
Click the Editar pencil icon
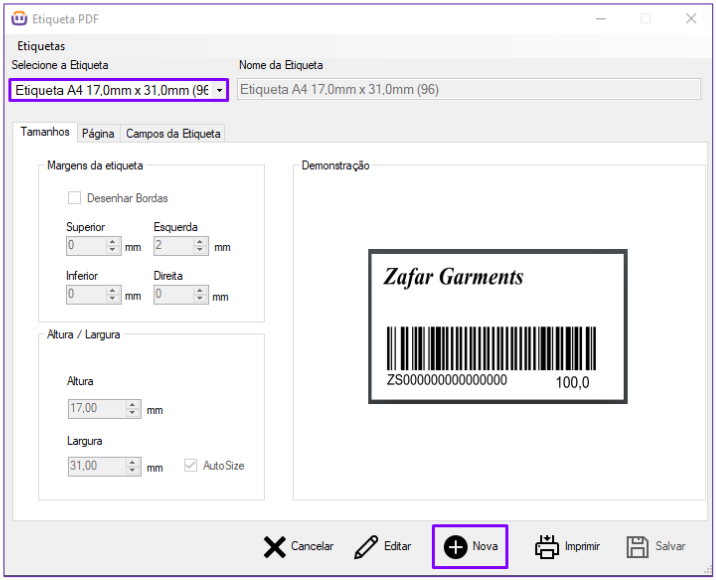366,547
